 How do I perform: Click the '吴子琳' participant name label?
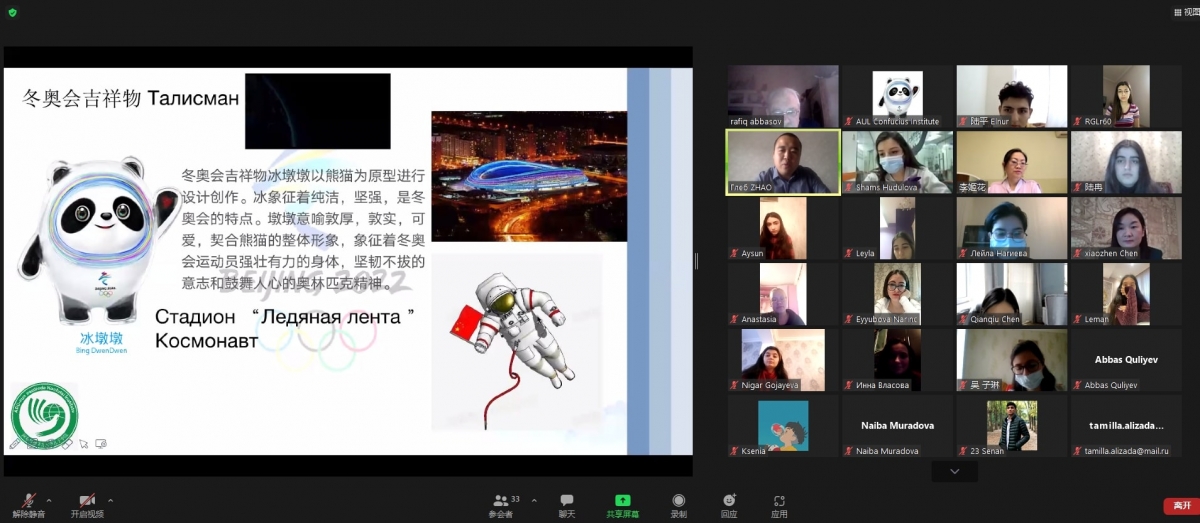coord(985,385)
